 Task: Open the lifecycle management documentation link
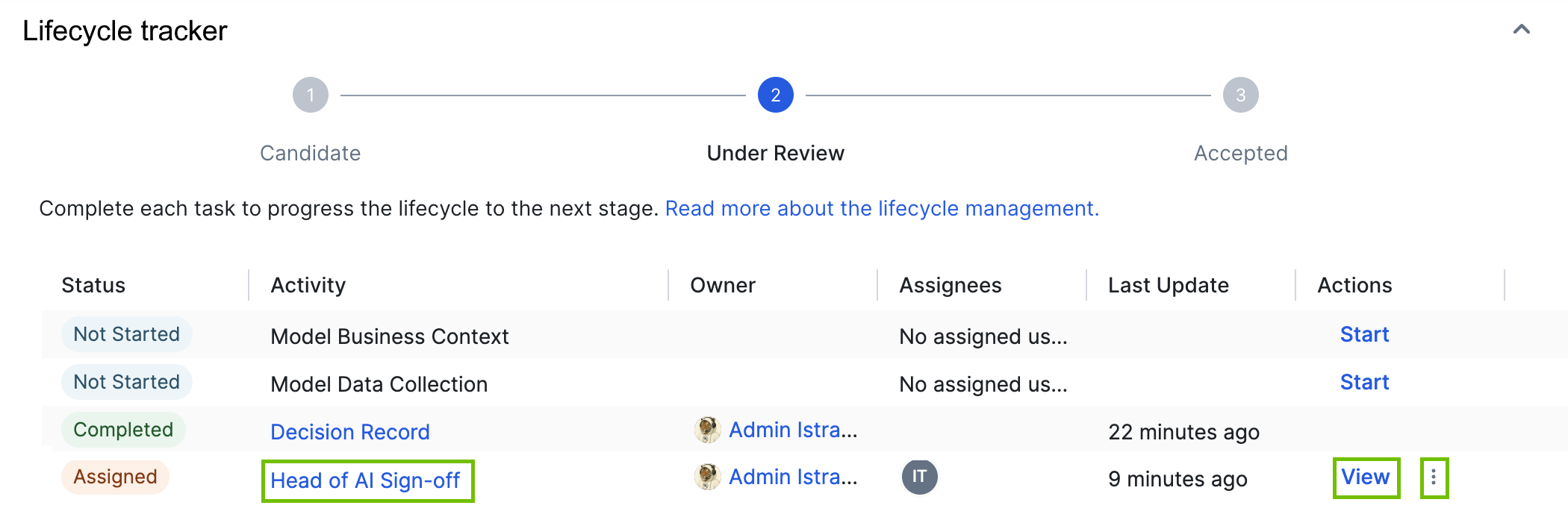[882, 209]
